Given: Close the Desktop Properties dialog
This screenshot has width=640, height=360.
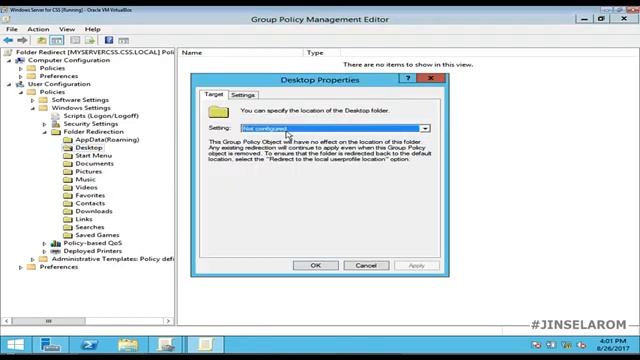Looking at the screenshot, I should coord(431,78).
